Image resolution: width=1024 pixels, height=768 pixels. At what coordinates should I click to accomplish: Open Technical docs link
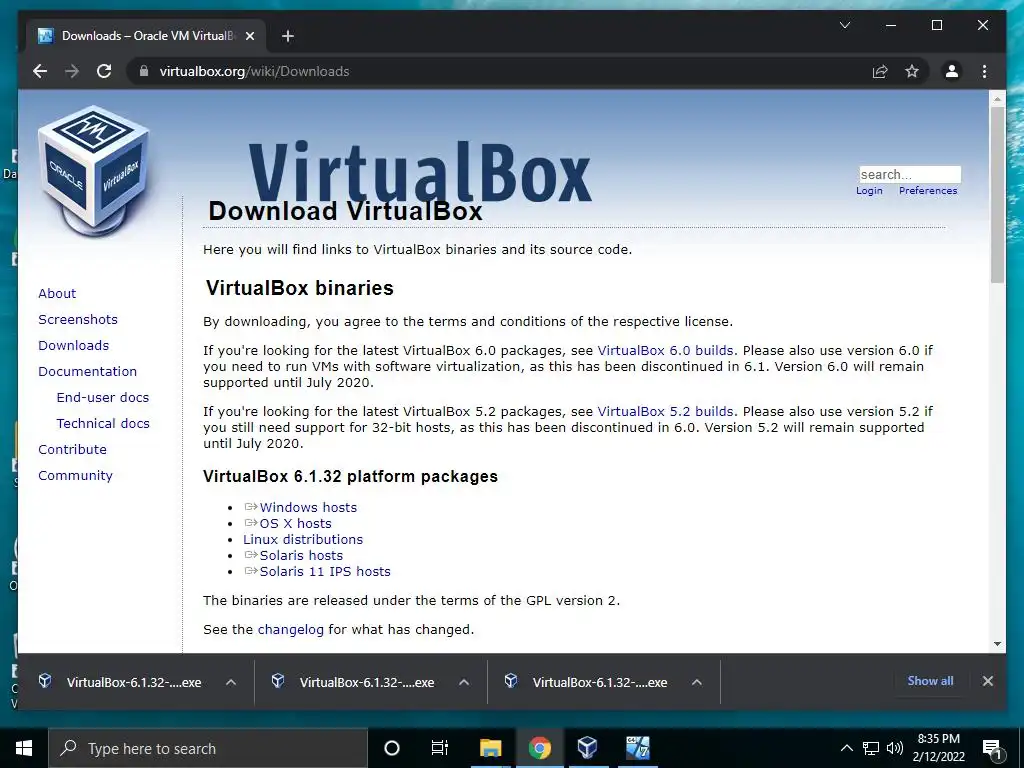coord(103,424)
